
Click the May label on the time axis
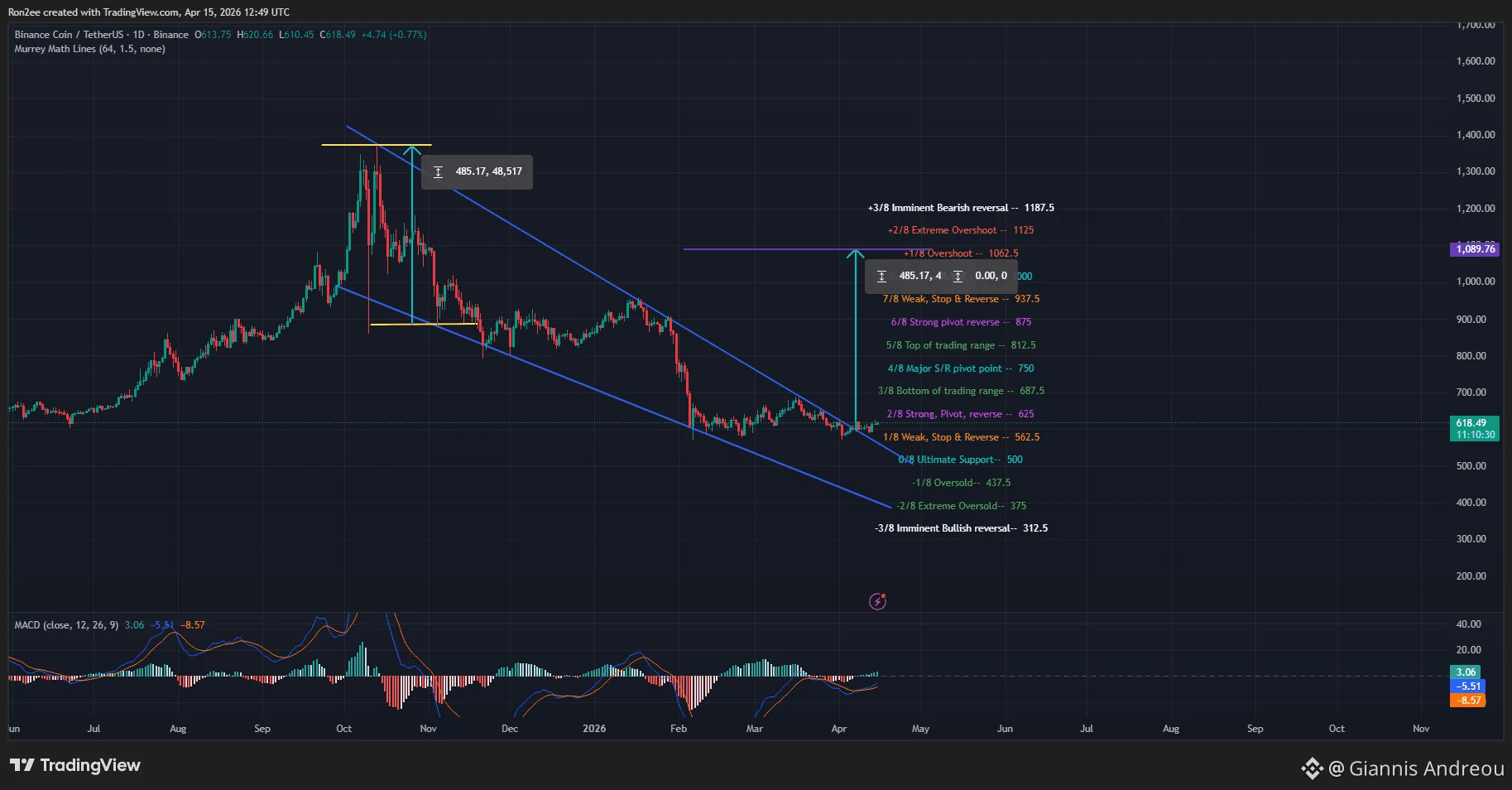tap(920, 729)
